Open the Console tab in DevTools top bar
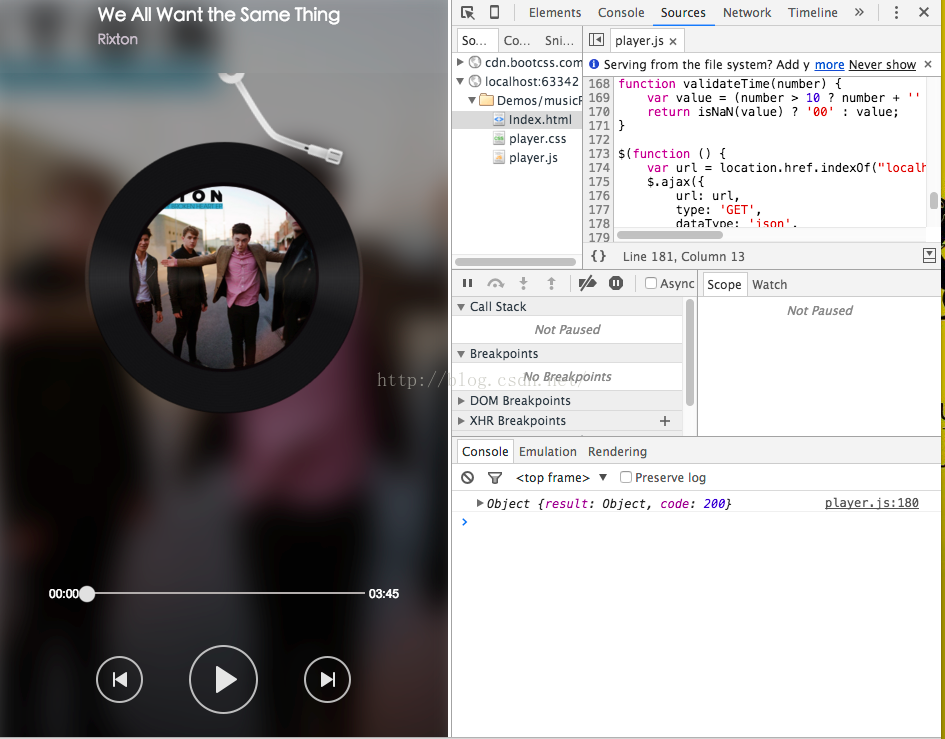 [621, 13]
